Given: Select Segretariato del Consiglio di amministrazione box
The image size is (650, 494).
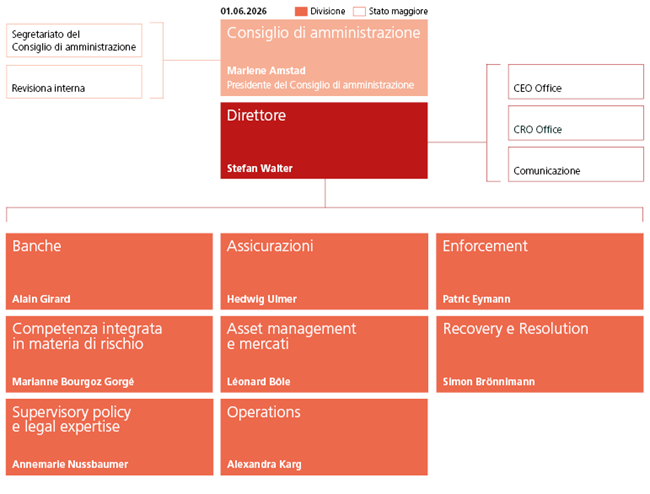Looking at the screenshot, I should point(74,40).
